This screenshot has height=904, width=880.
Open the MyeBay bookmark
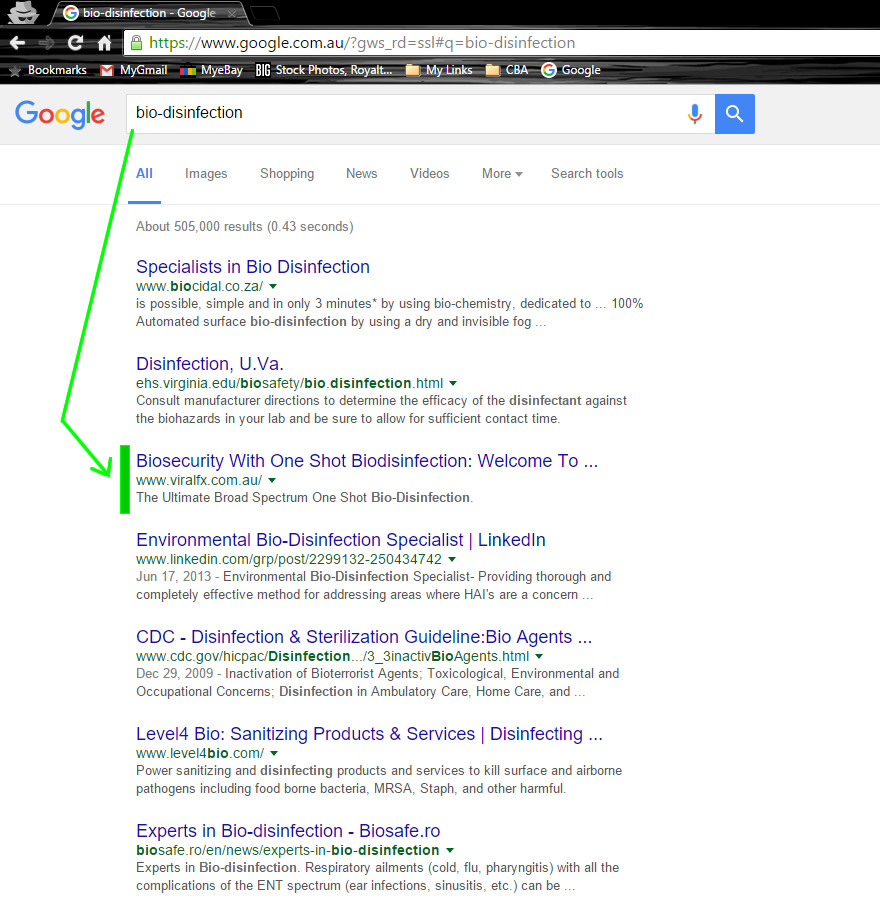click(x=211, y=70)
